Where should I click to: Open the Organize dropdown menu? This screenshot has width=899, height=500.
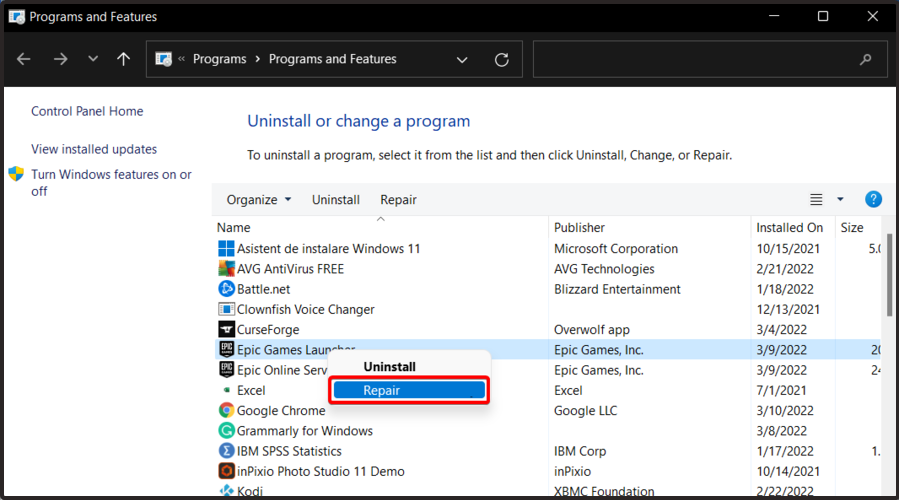coord(259,200)
